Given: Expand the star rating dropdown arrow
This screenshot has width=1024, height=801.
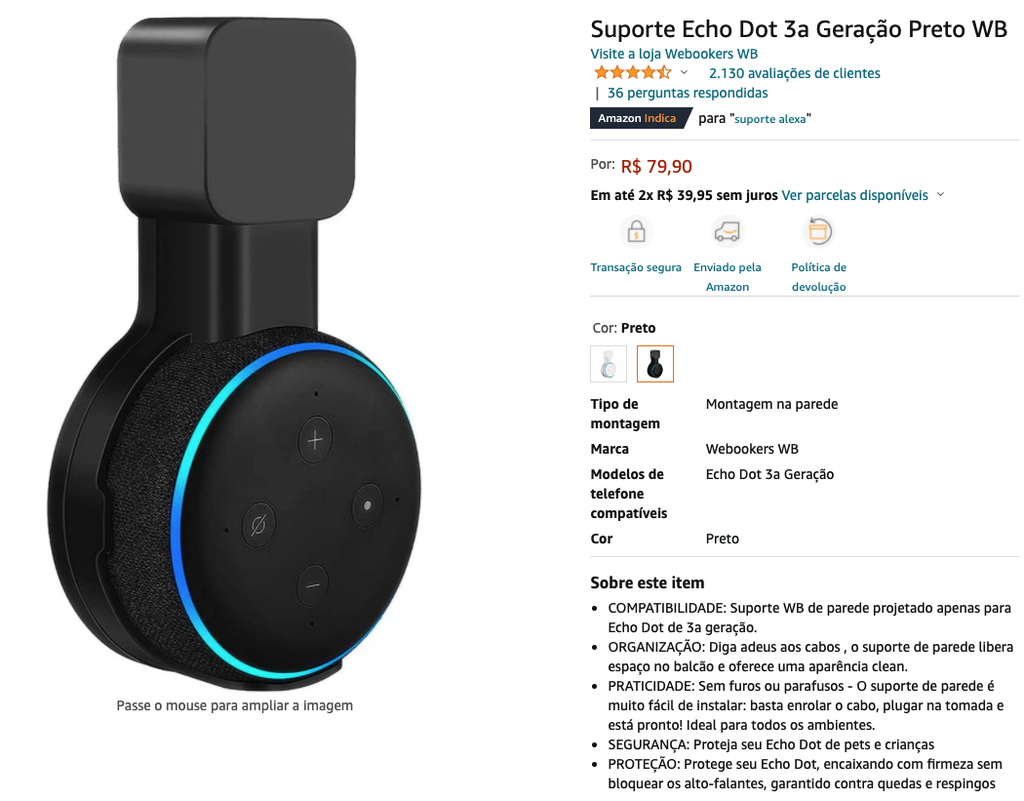Looking at the screenshot, I should [684, 72].
